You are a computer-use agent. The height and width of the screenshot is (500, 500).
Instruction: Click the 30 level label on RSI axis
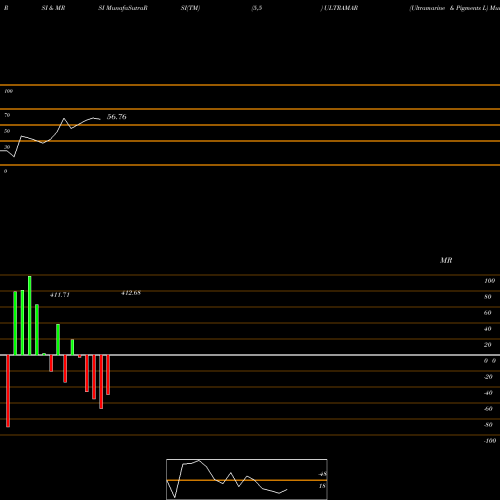(x=7, y=147)
